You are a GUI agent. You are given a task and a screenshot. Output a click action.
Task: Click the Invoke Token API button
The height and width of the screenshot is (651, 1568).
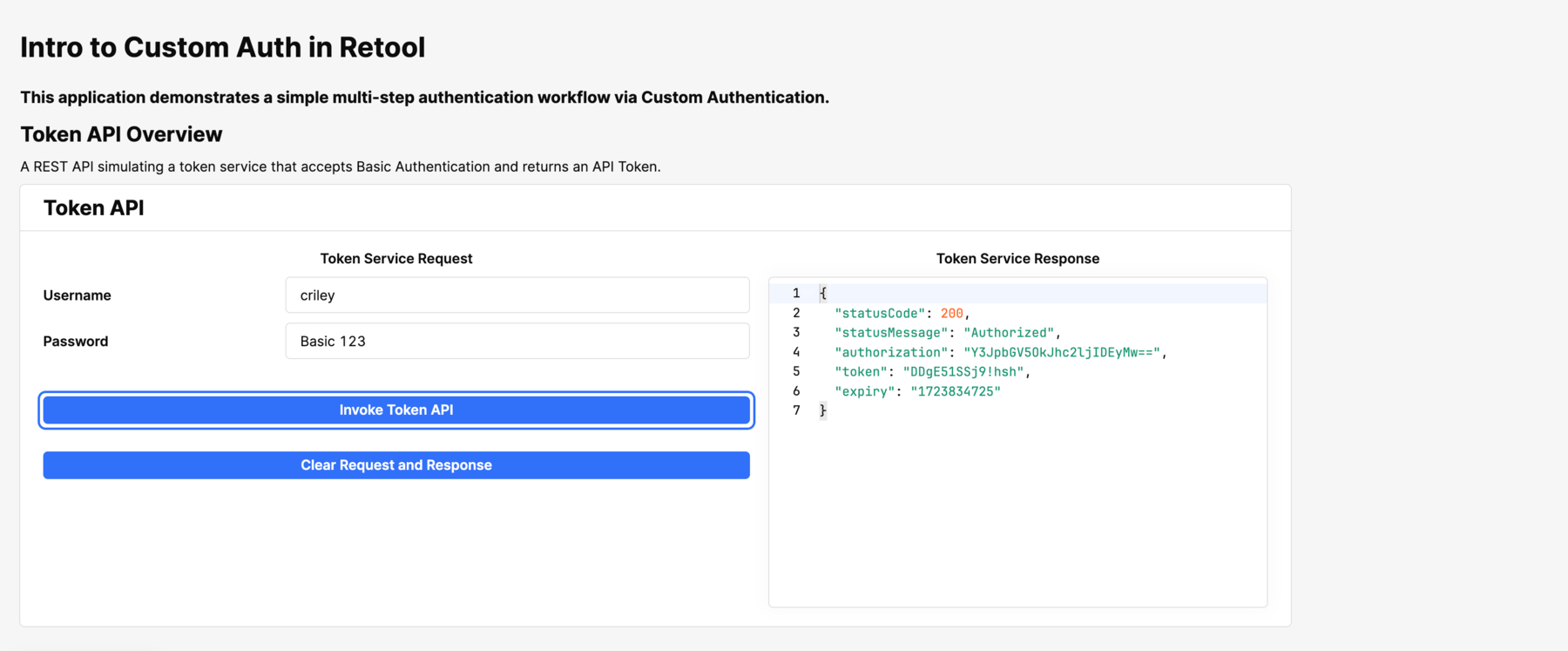click(396, 410)
